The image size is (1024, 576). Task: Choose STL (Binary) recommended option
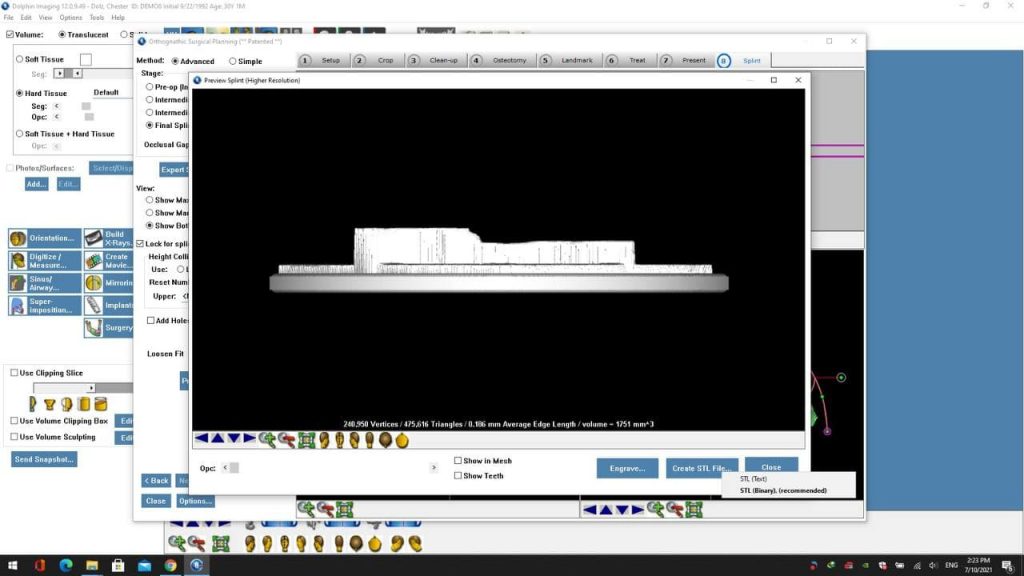click(783, 491)
